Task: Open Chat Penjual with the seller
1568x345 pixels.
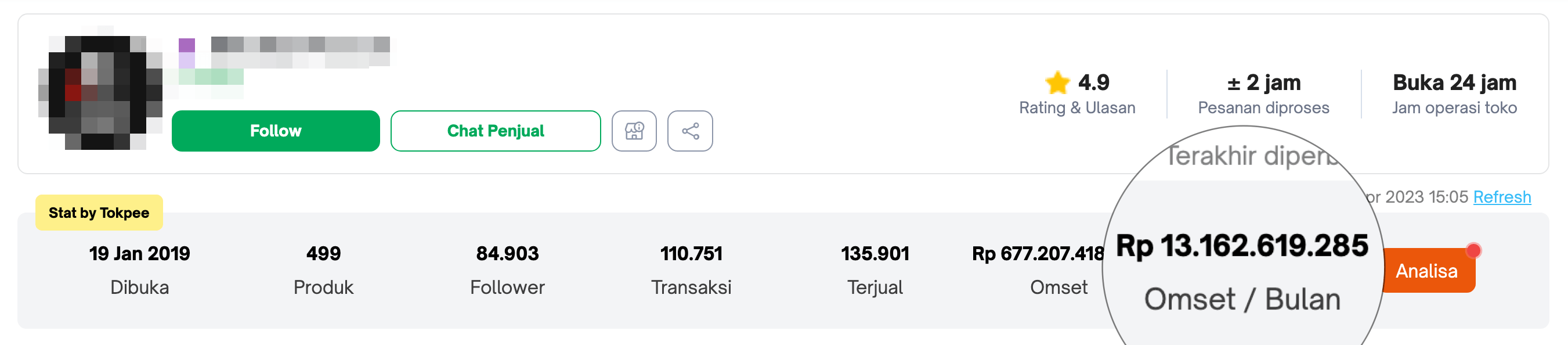Action: click(x=496, y=131)
